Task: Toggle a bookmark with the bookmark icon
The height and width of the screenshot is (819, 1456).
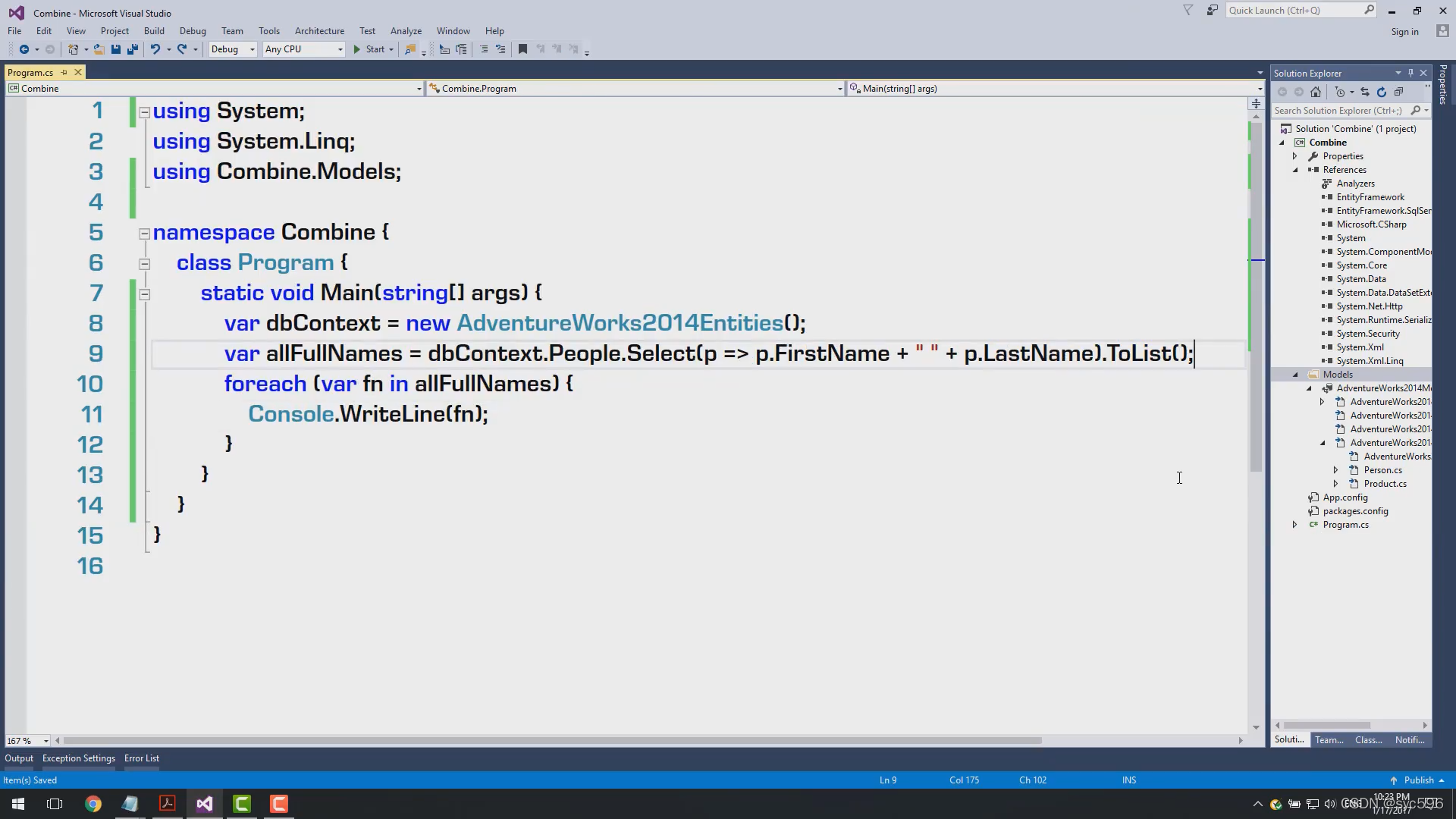Action: coord(522,49)
